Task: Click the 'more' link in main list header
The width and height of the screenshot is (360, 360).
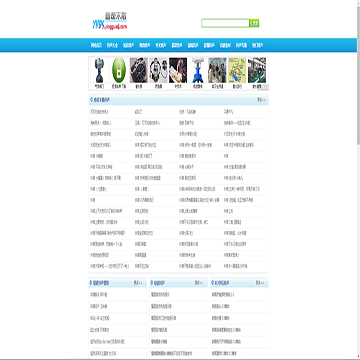Action: coord(261,100)
